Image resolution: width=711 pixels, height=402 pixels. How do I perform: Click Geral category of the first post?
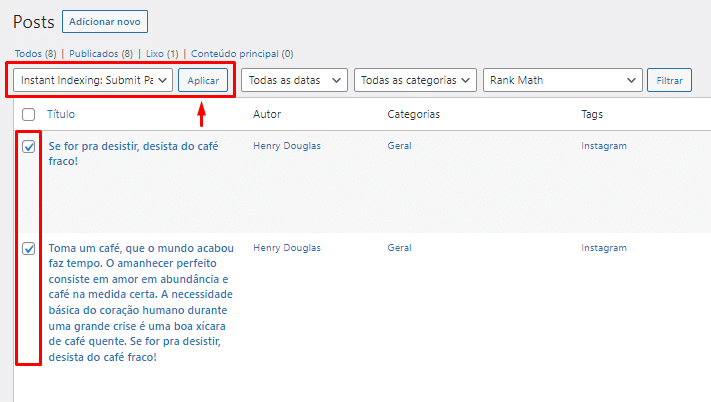coord(399,146)
